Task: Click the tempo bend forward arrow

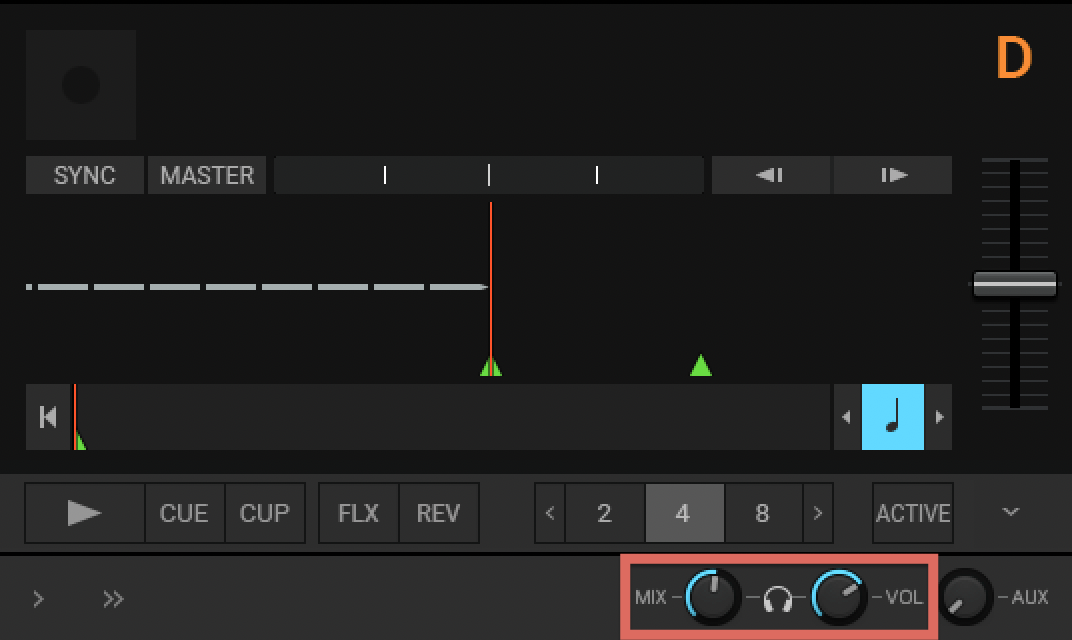Action: click(893, 175)
